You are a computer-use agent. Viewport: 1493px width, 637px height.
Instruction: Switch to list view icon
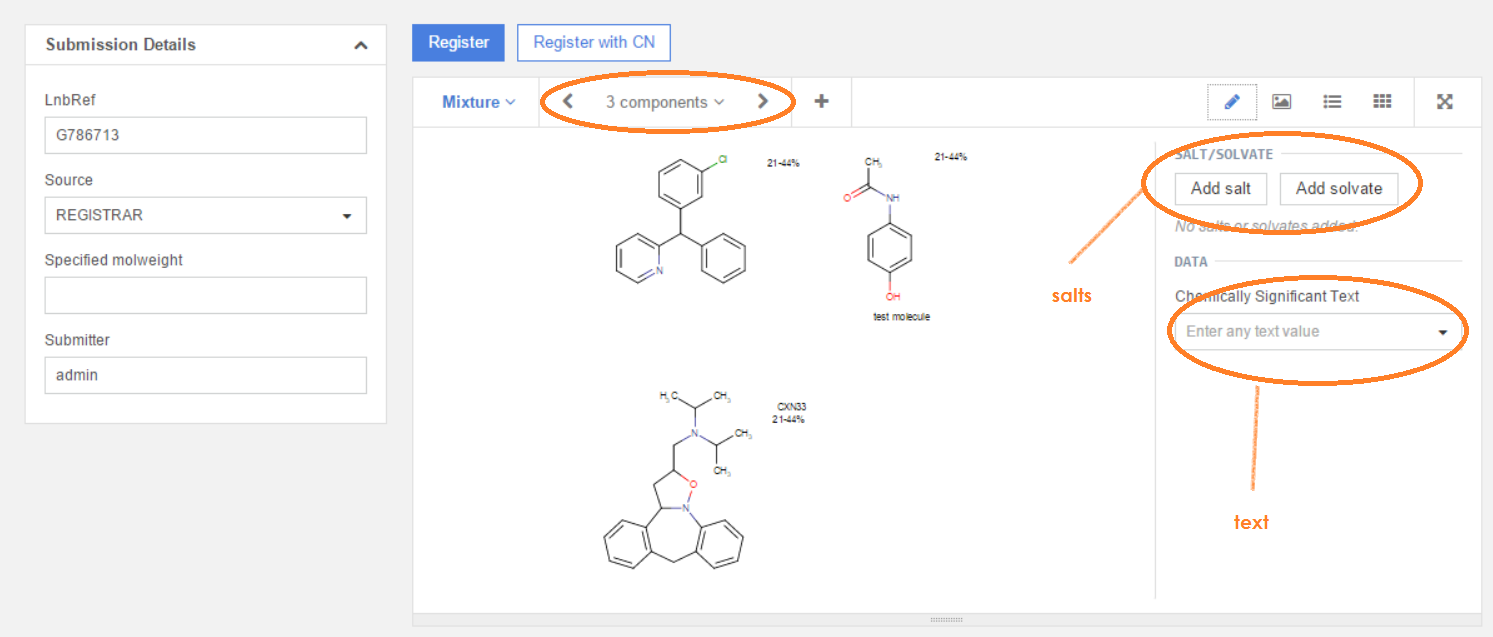(x=1332, y=101)
